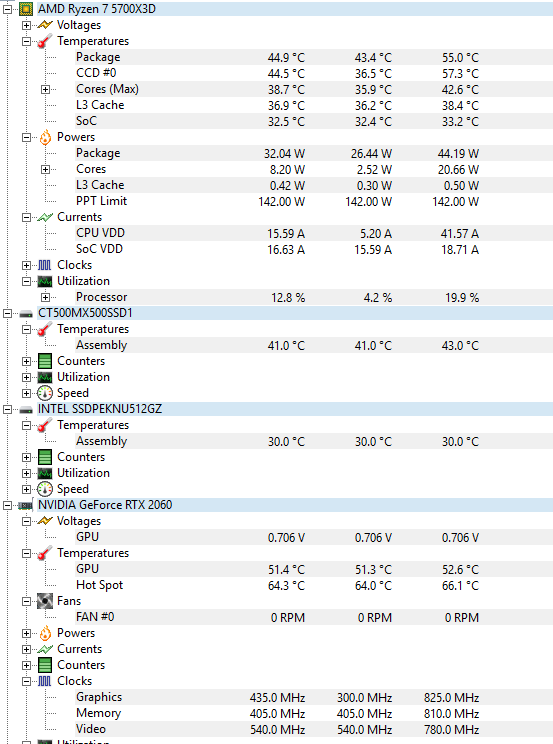The width and height of the screenshot is (553, 744).
Task: Select the SoC VDD current row
Action: (x=313, y=249)
